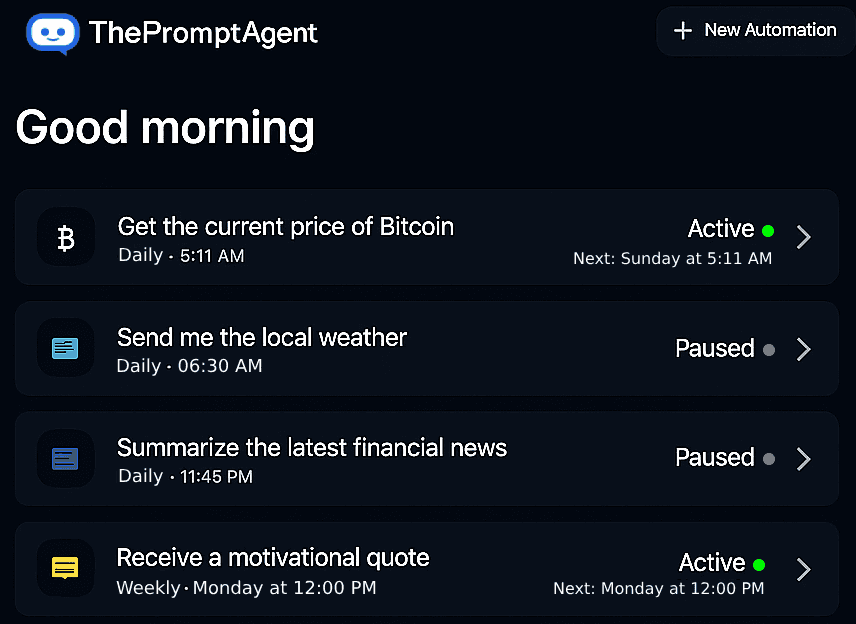Click the local weather automation icon
This screenshot has width=856, height=624.
[65, 348]
